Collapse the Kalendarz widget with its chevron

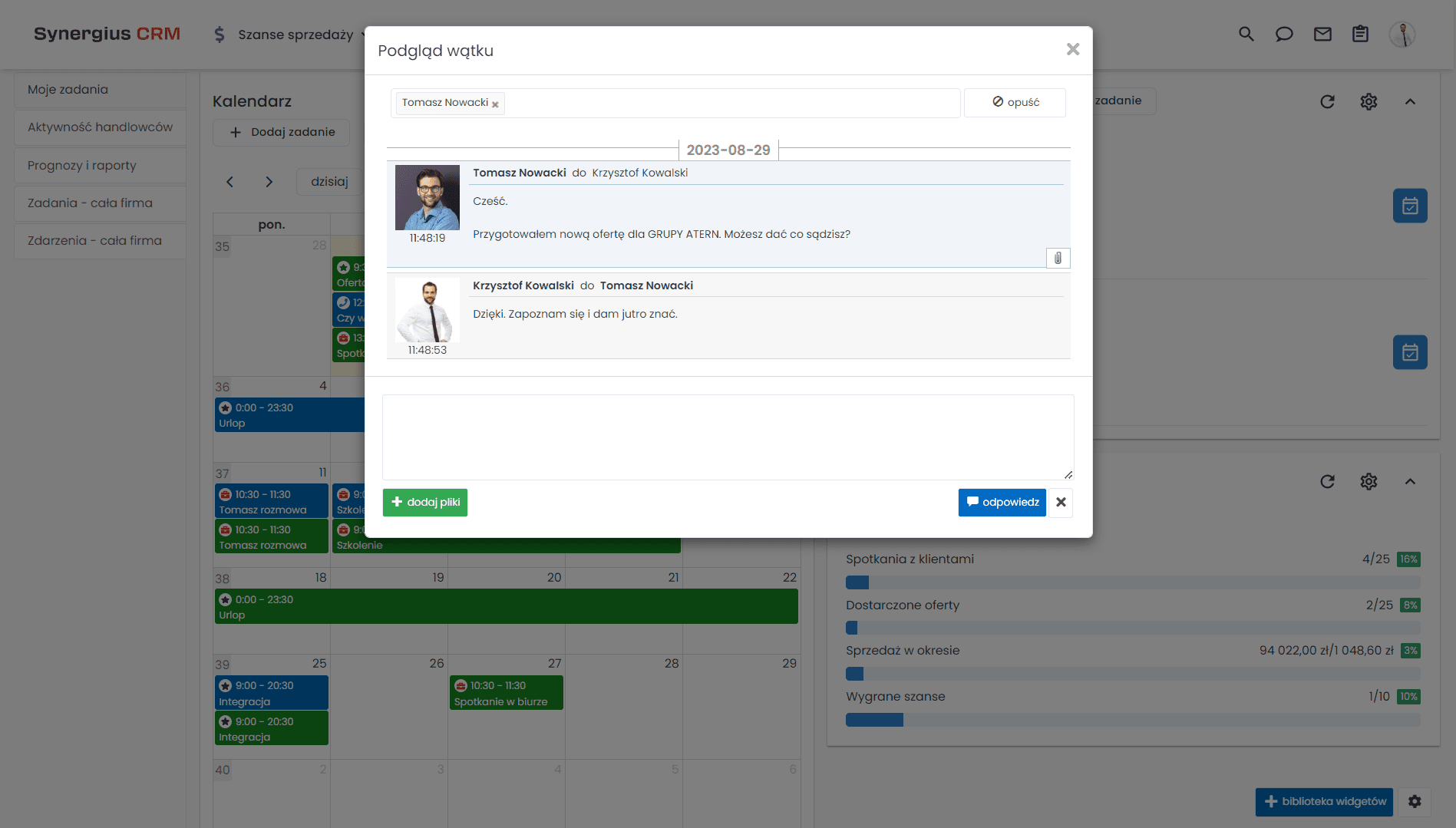coord(1411,101)
